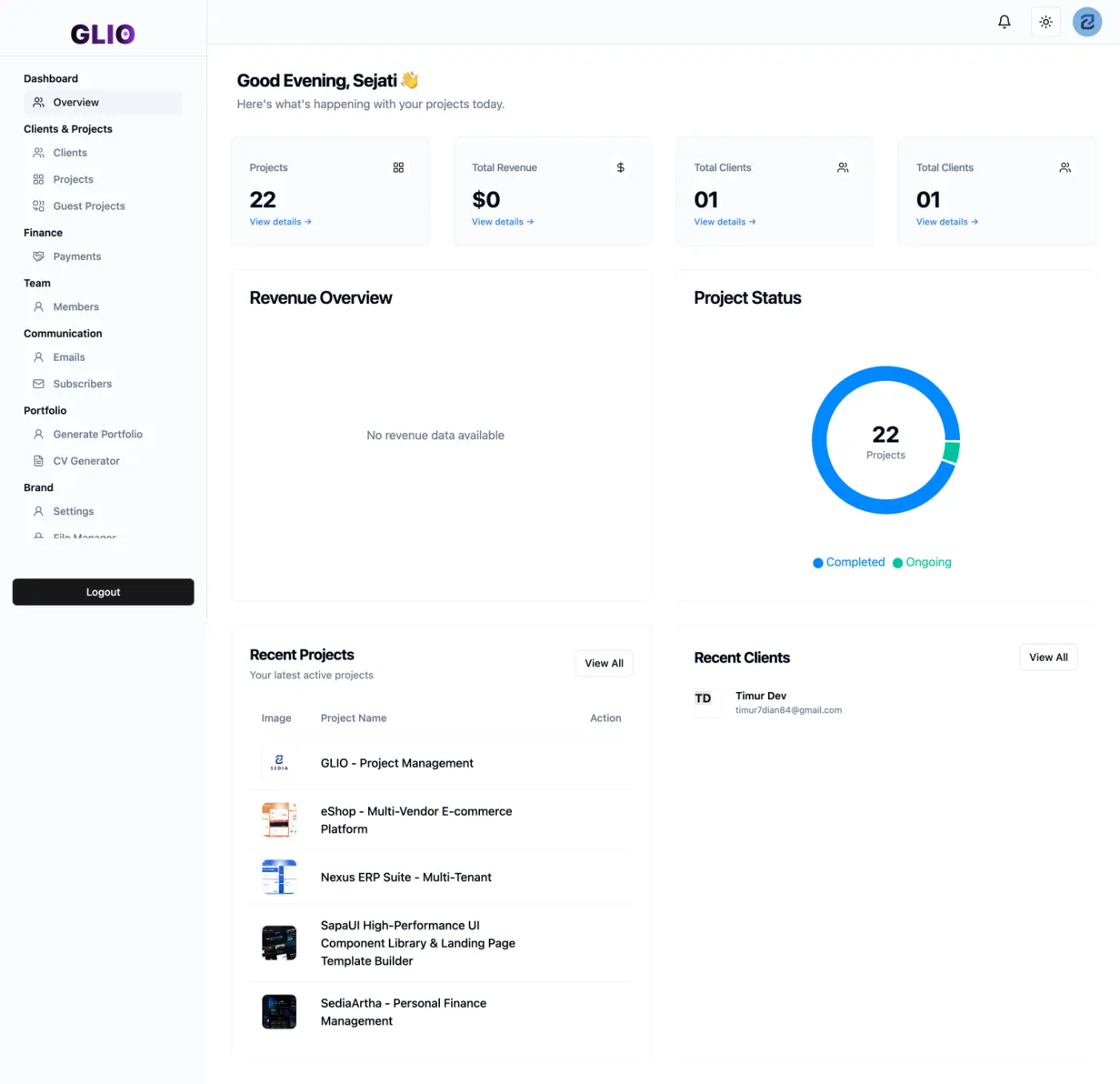Click the Payments handshake icon
The height and width of the screenshot is (1084, 1120).
(38, 256)
